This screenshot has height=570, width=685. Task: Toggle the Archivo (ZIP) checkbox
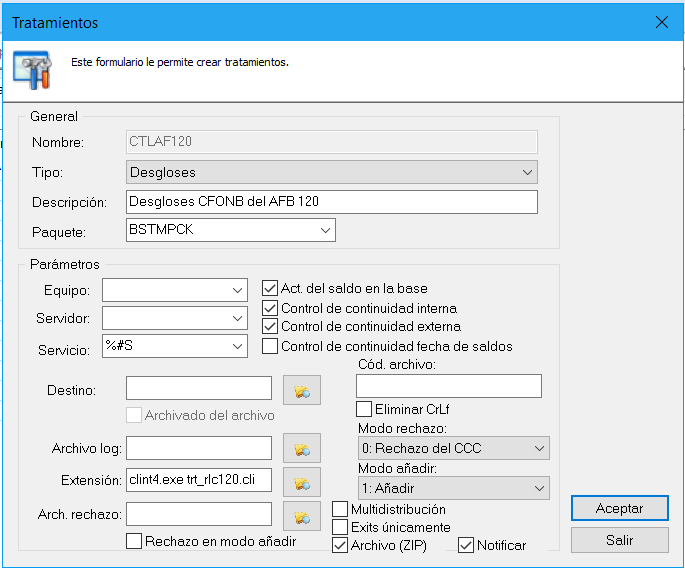click(341, 545)
